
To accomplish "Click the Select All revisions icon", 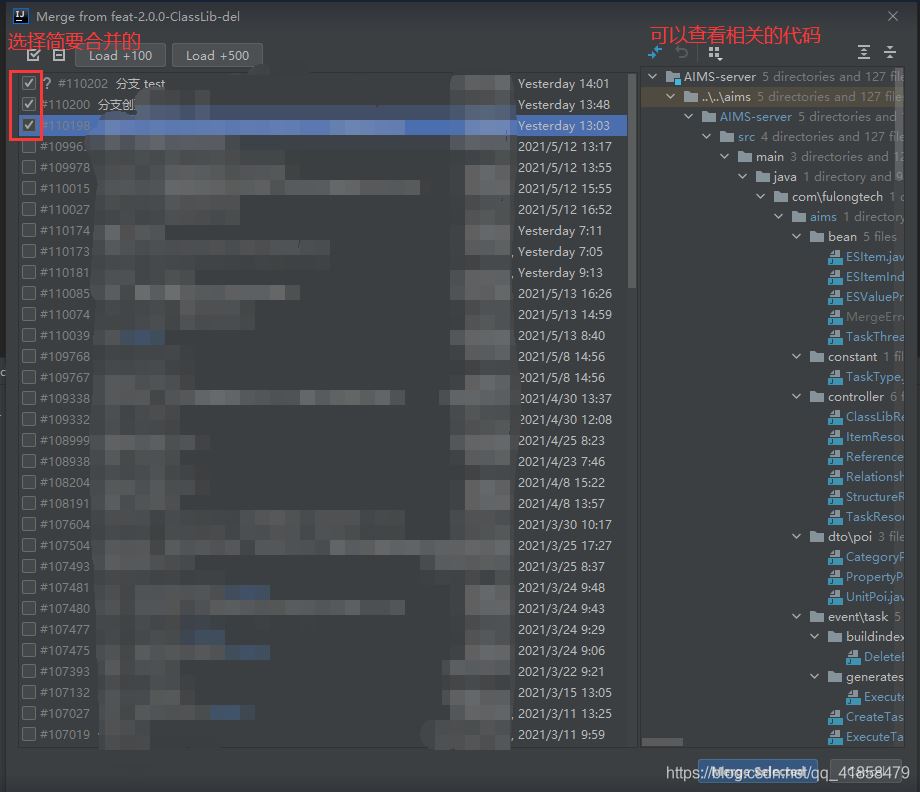I will tap(33, 55).
